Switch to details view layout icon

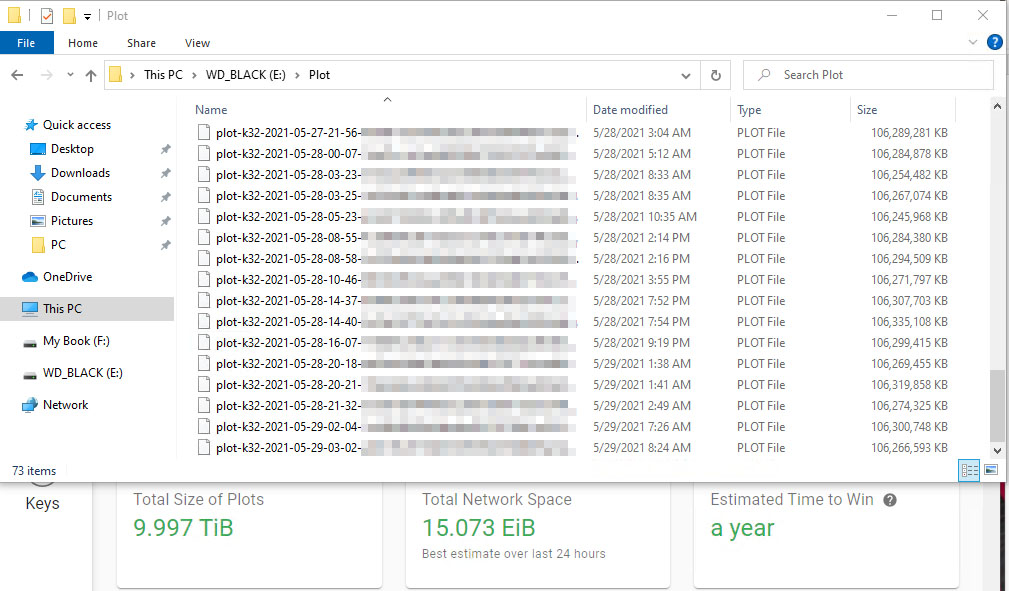pos(970,470)
